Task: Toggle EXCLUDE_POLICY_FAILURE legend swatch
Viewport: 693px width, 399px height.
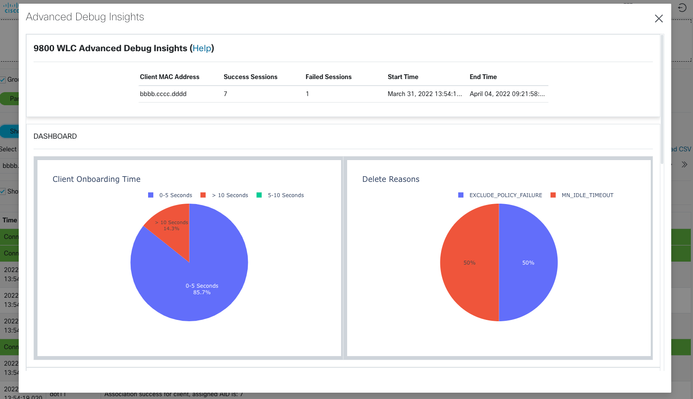Action: coord(461,195)
